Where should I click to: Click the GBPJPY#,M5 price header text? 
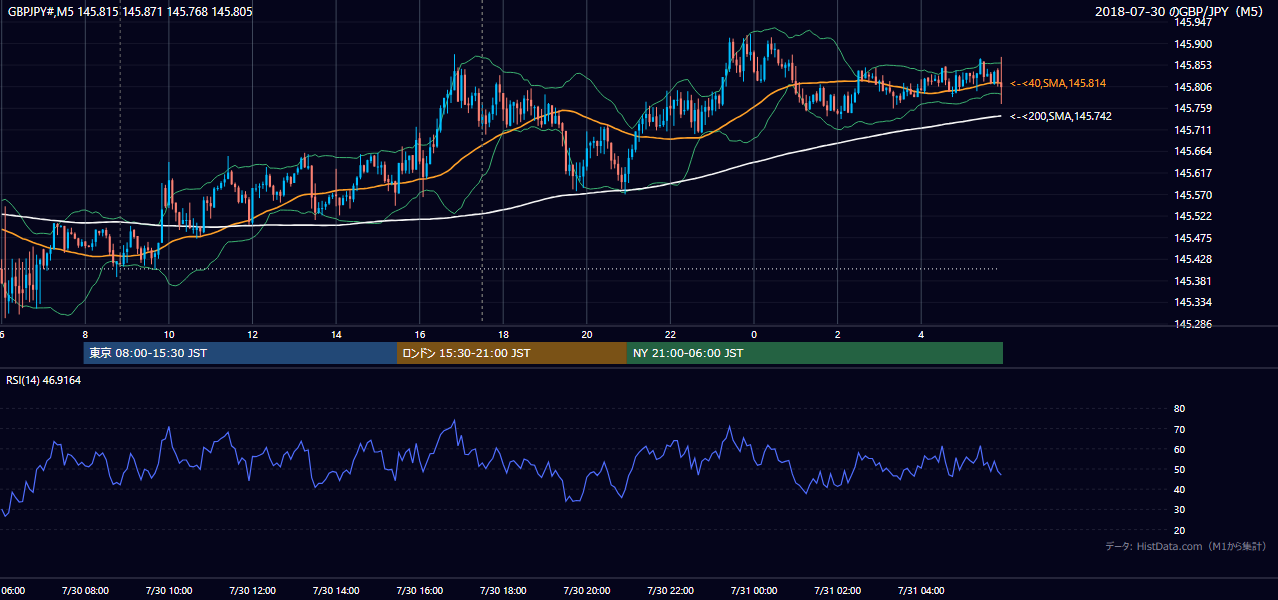click(130, 12)
